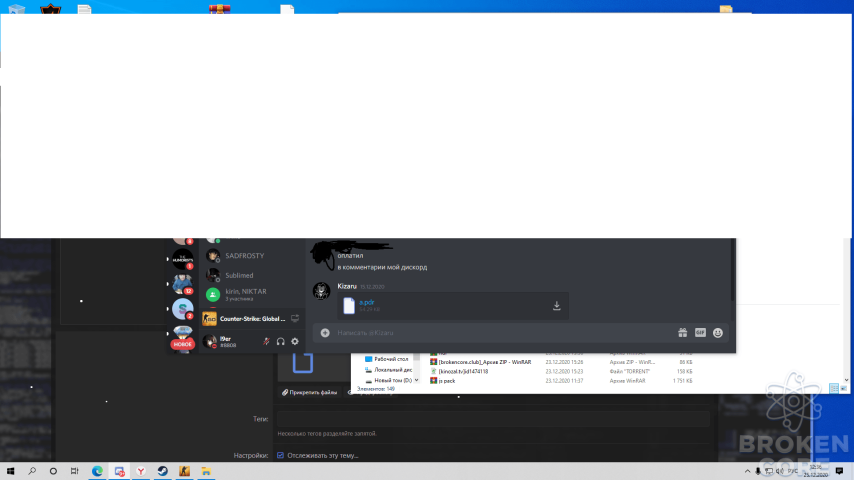Open Discord user settings gear

(x=295, y=342)
